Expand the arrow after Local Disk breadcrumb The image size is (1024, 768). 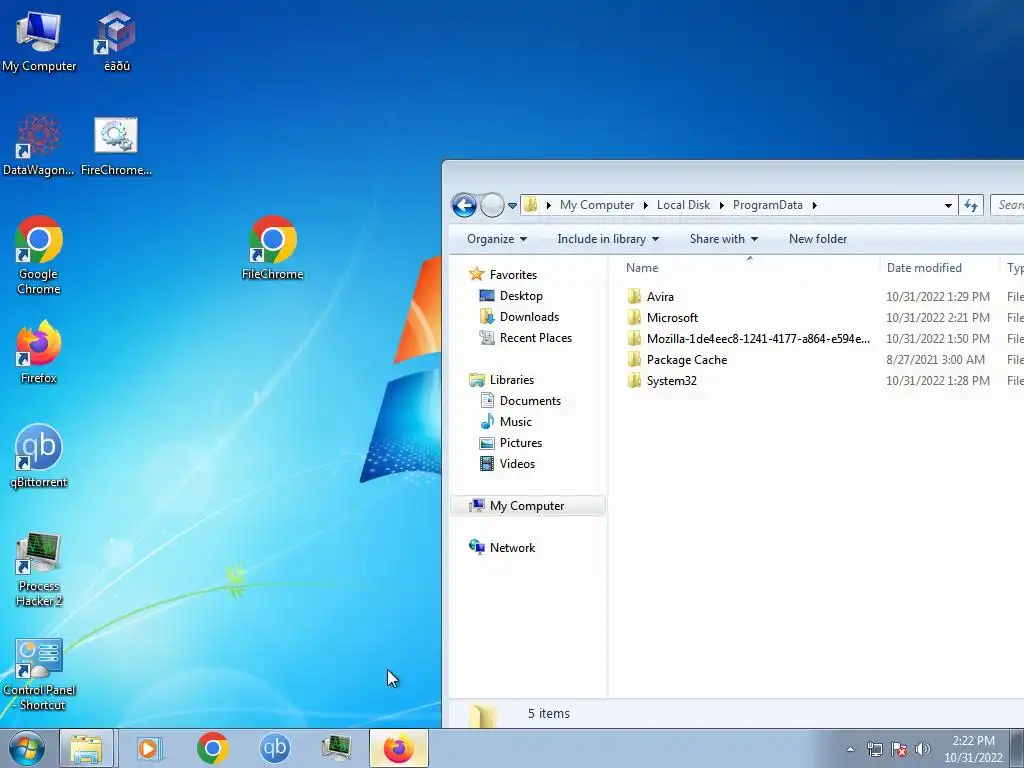(722, 205)
